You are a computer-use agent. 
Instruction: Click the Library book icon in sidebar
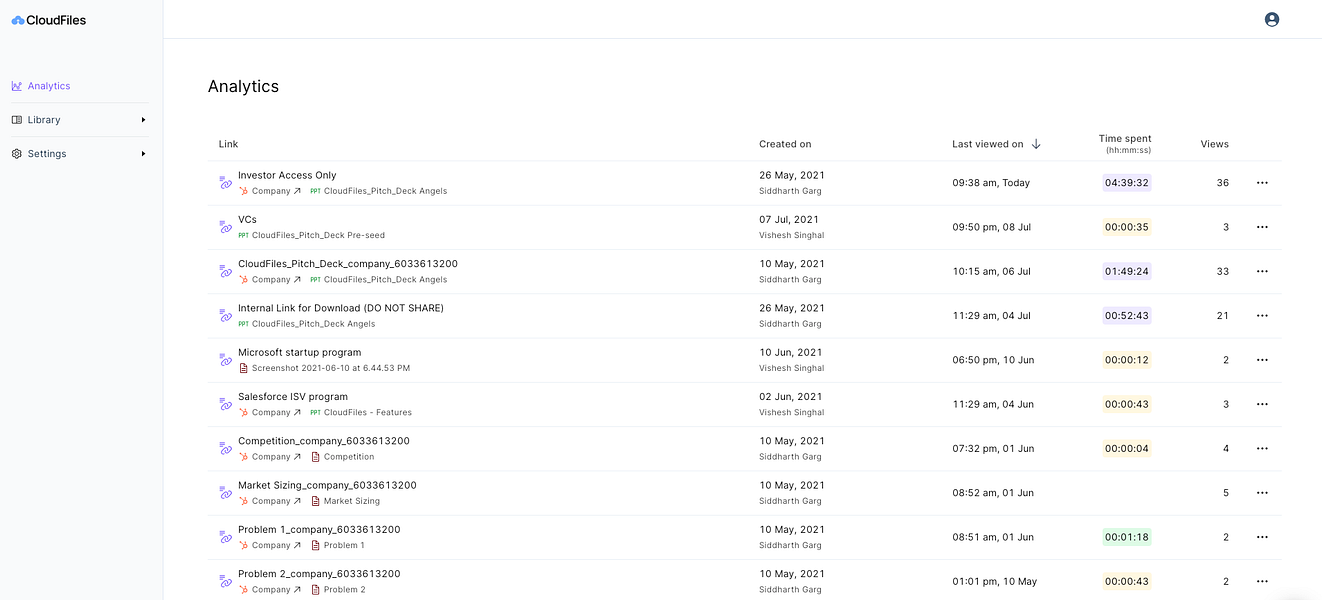tap(17, 120)
